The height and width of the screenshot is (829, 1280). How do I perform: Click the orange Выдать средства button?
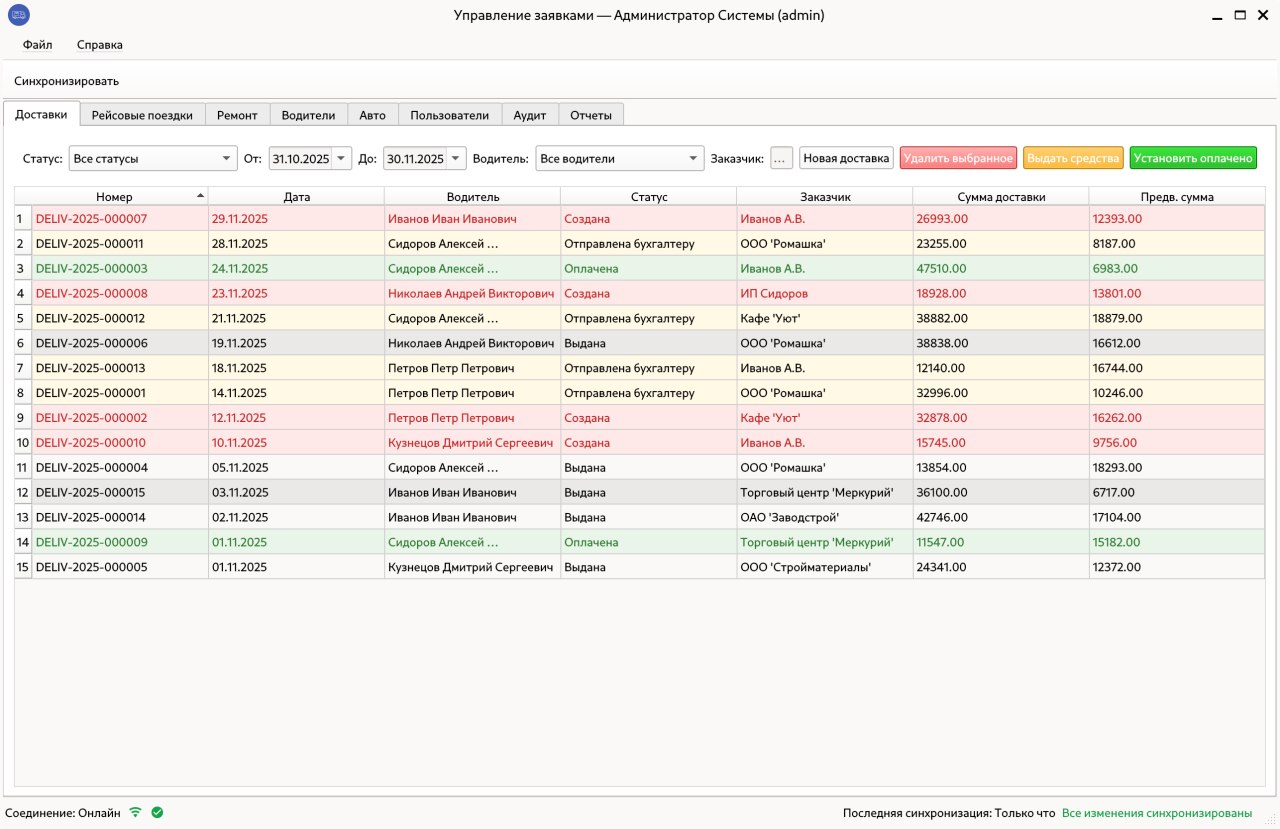pos(1073,158)
